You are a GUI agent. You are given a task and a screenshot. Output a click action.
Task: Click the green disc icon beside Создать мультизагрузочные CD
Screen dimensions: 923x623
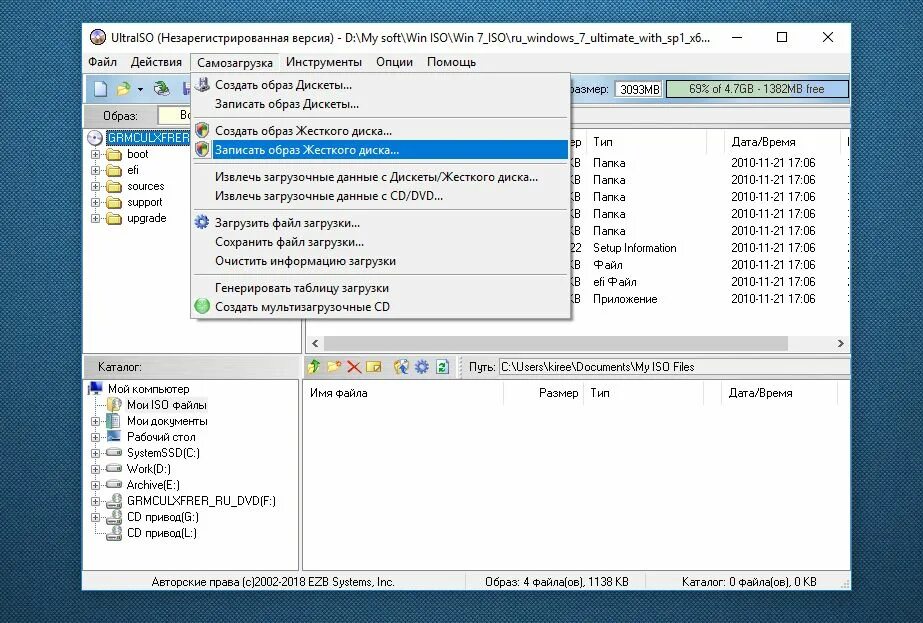(x=202, y=306)
